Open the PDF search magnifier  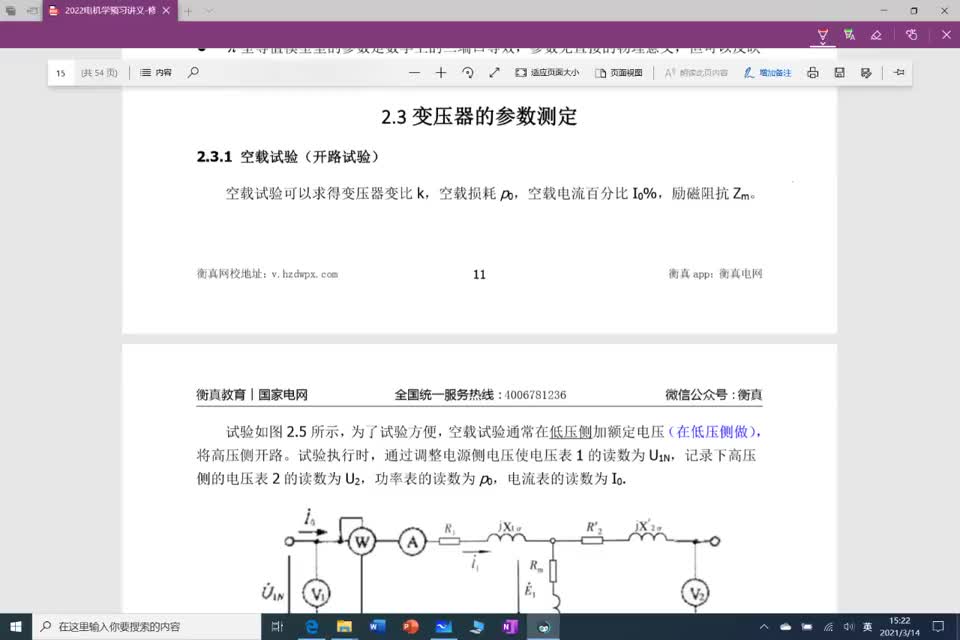click(x=193, y=72)
